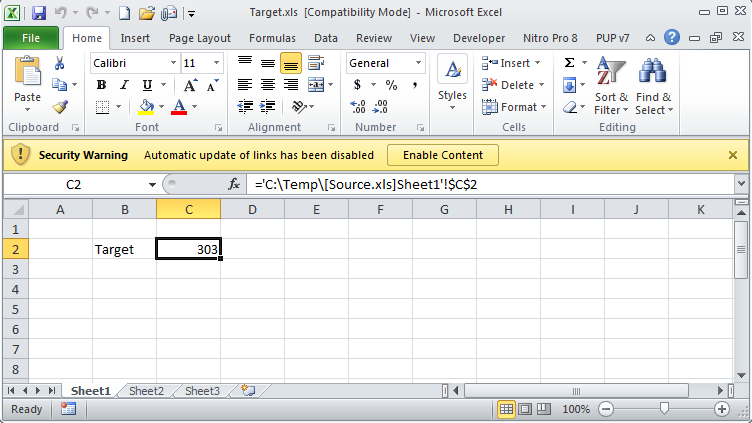This screenshot has width=752, height=423.
Task: Switch to the Page Layout tab
Action: point(200,38)
